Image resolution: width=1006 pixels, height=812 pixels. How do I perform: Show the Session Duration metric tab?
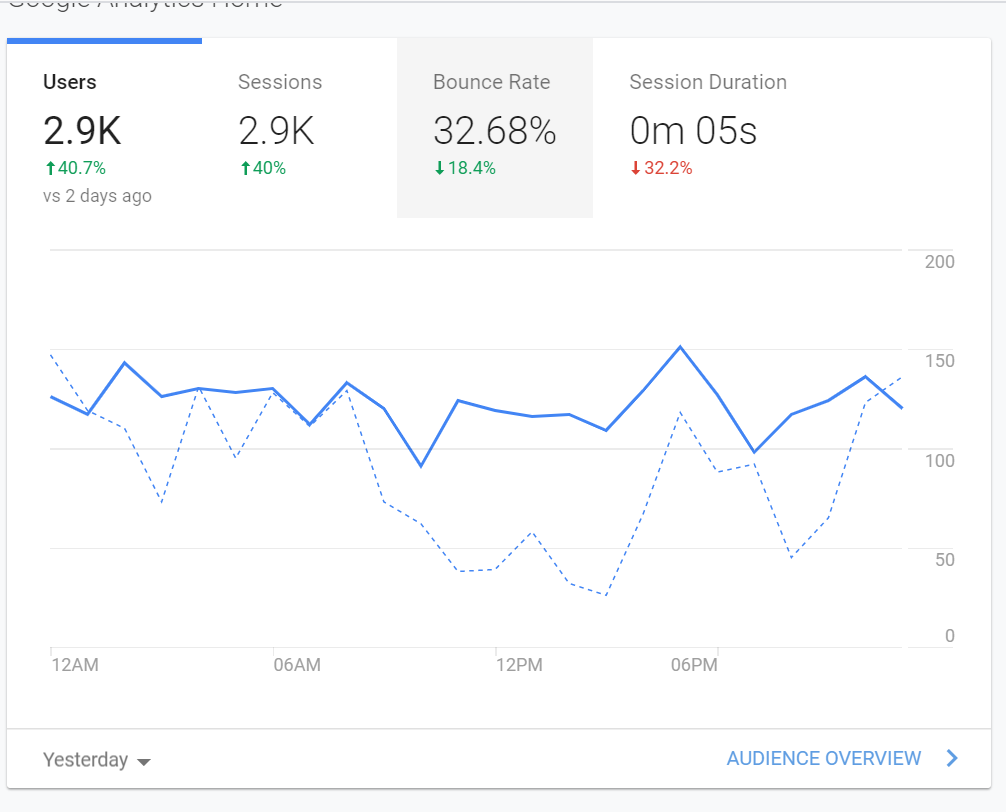tap(708, 83)
